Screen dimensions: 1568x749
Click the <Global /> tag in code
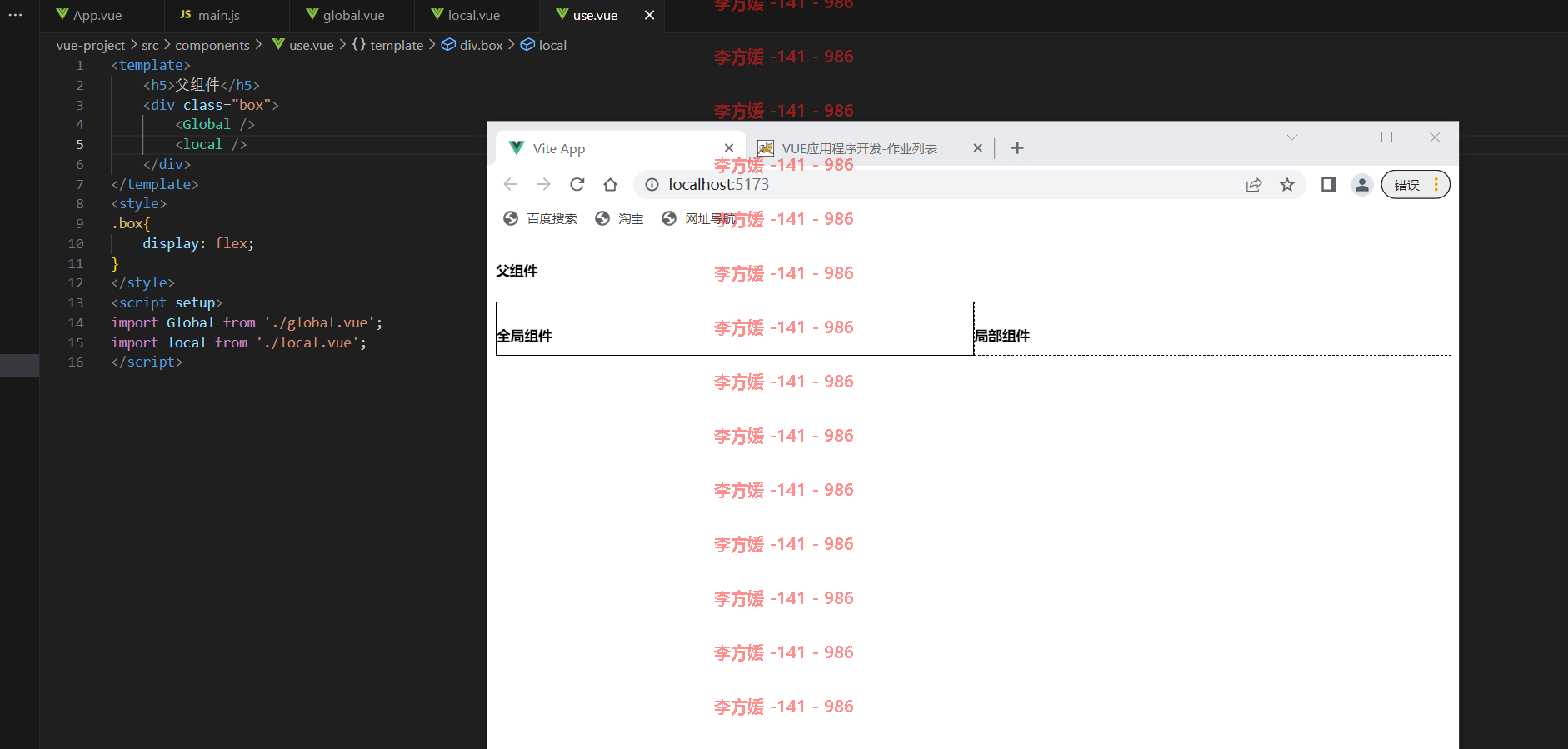point(215,124)
